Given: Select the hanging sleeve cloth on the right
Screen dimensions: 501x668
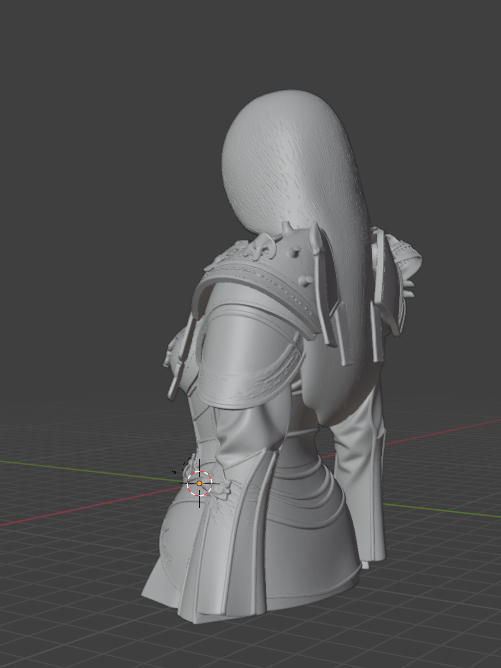Looking at the screenshot, I should pos(360,481).
